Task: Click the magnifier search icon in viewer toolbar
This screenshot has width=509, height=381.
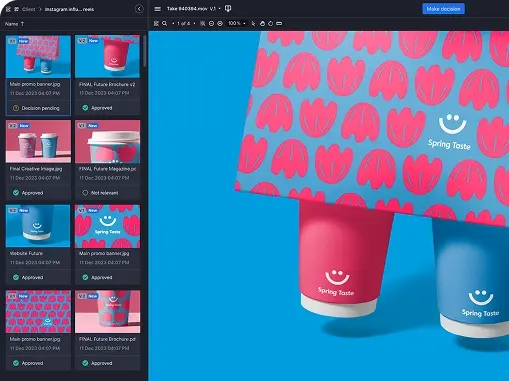Action: pyautogui.click(x=165, y=24)
